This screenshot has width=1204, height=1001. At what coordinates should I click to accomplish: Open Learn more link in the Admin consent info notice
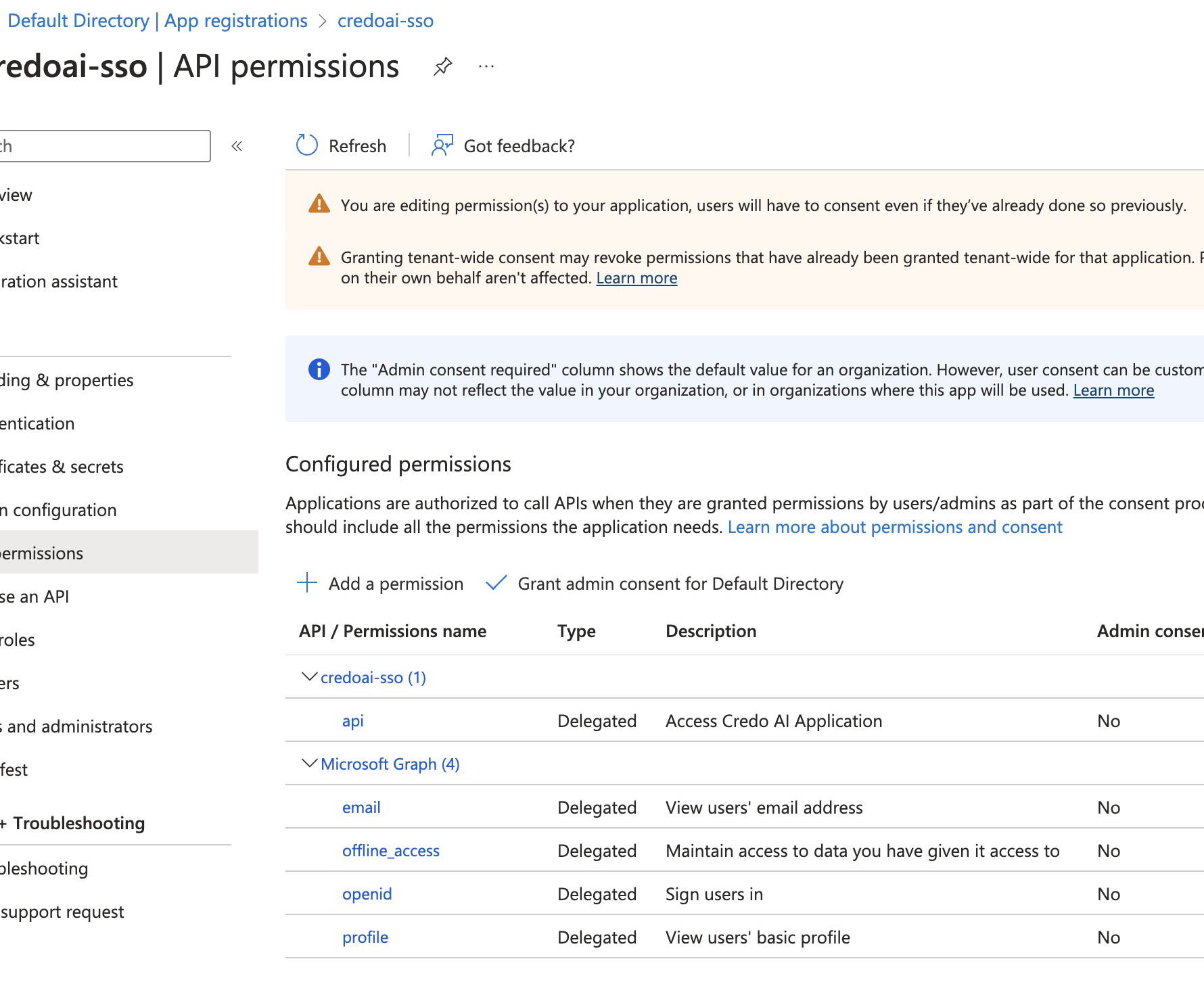point(1113,390)
